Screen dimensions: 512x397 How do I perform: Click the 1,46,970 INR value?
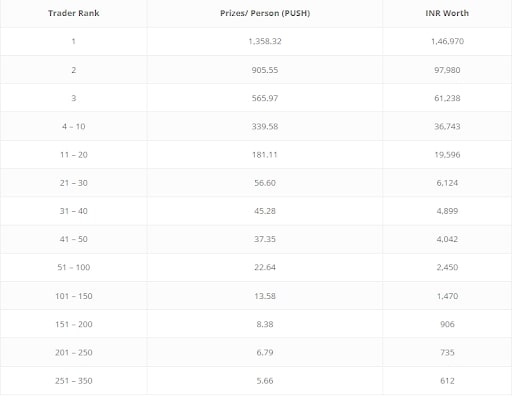click(447, 41)
